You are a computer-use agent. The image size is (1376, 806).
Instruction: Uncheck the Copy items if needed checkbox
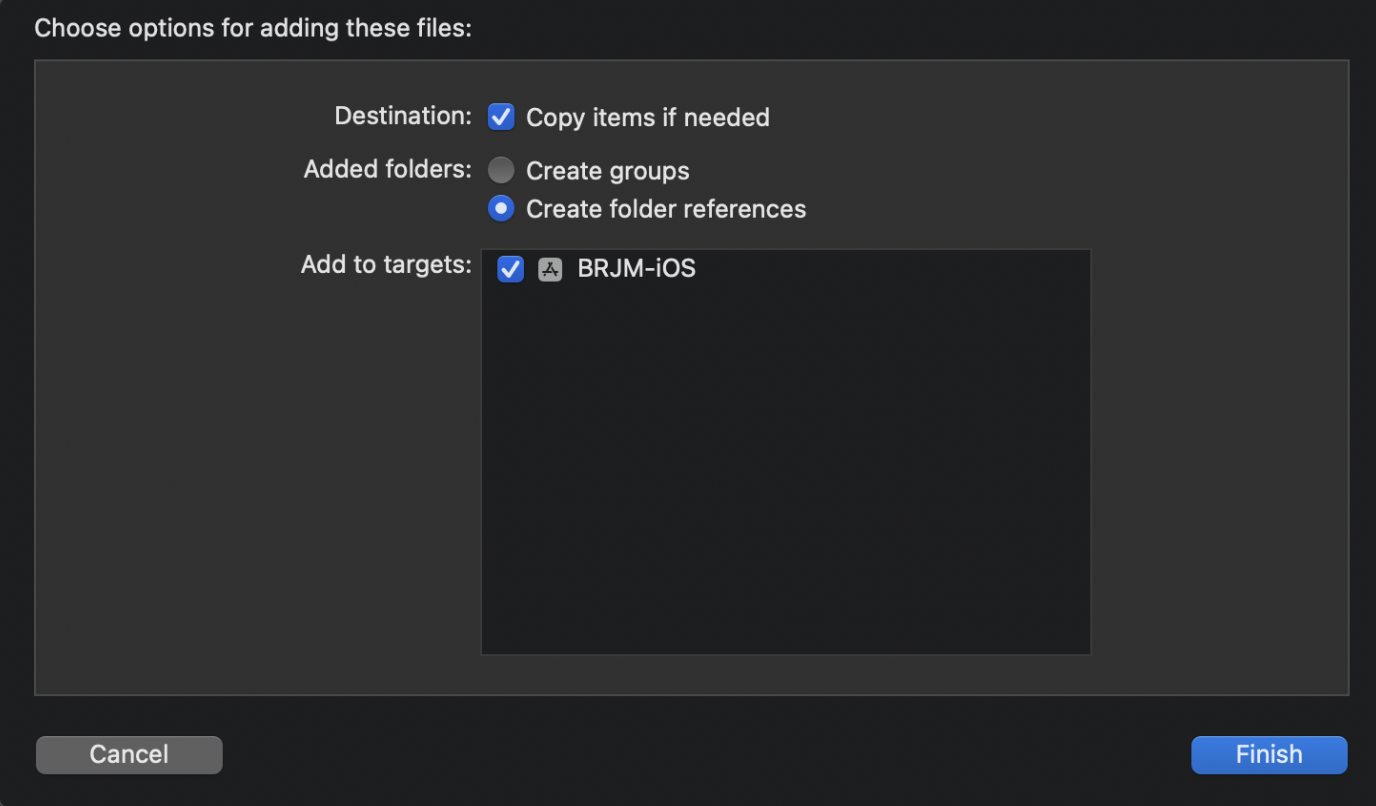(501, 117)
